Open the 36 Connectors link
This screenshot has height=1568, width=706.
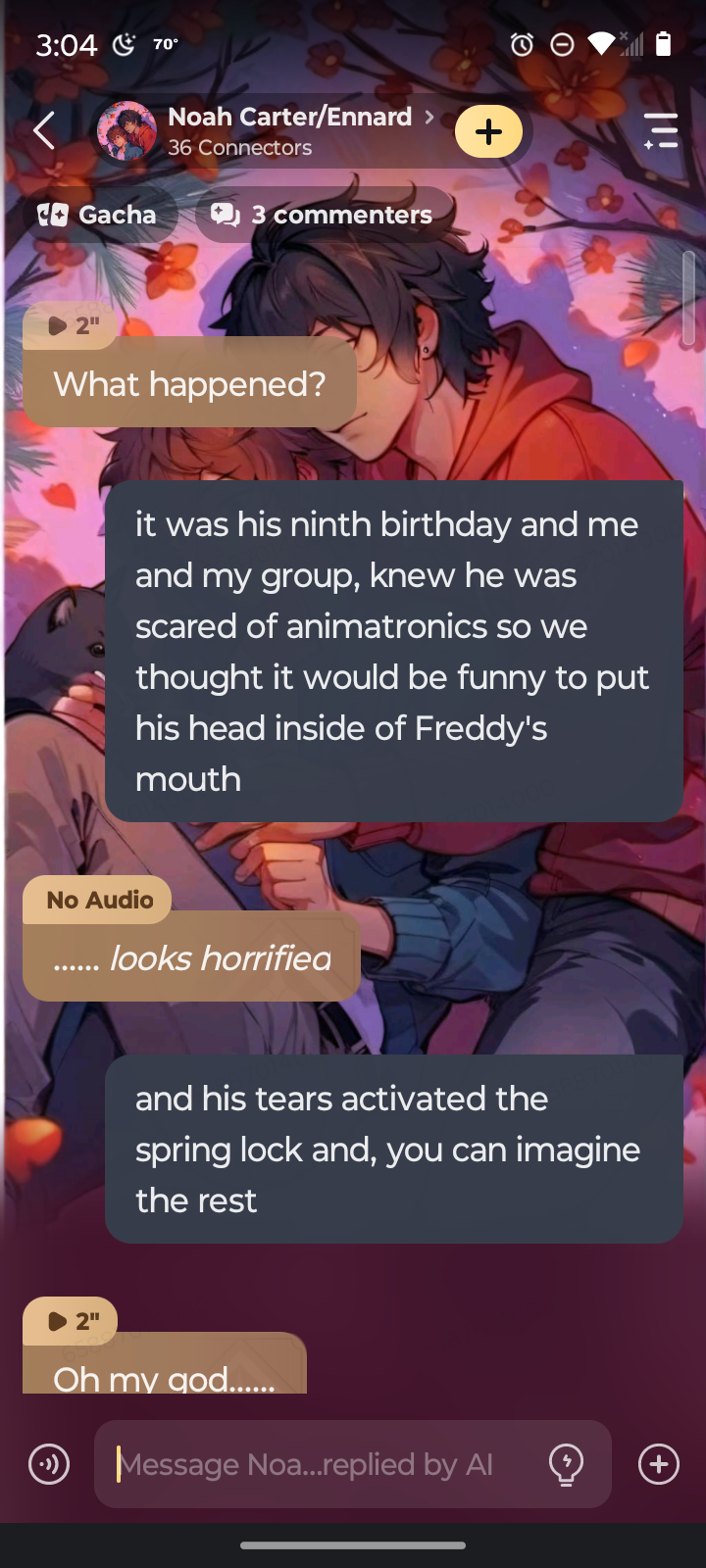(x=239, y=148)
